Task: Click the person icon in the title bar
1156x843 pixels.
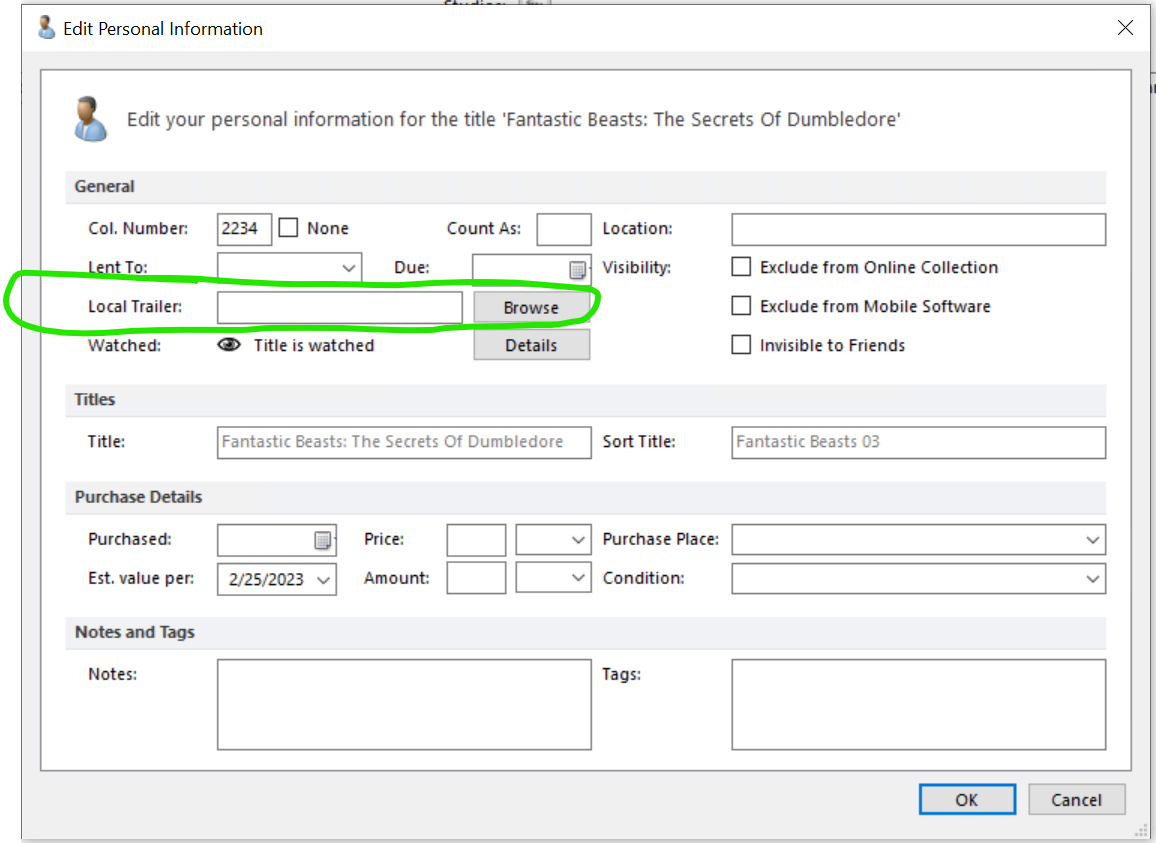Action: tap(46, 28)
